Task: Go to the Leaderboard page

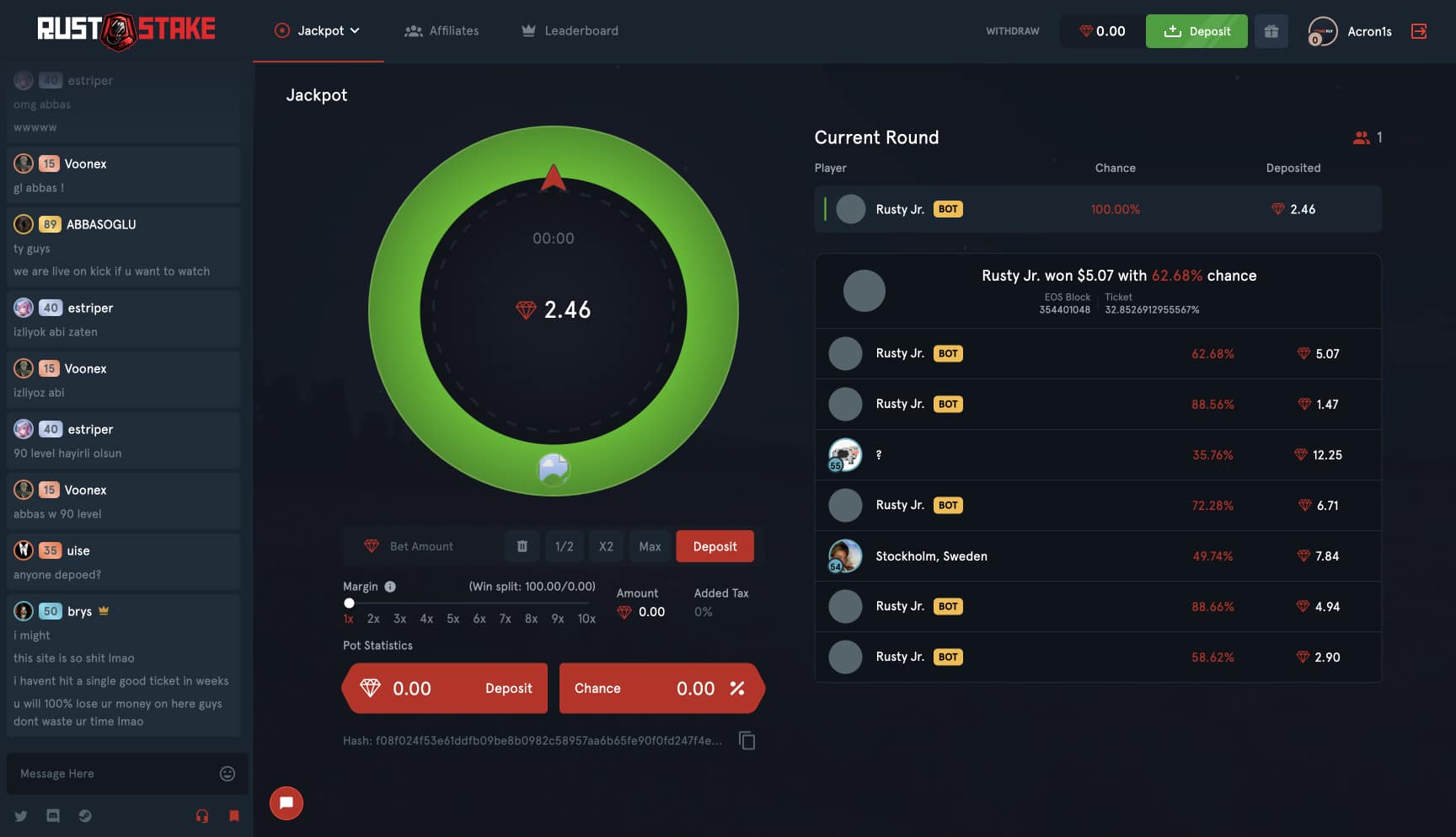Action: click(570, 31)
